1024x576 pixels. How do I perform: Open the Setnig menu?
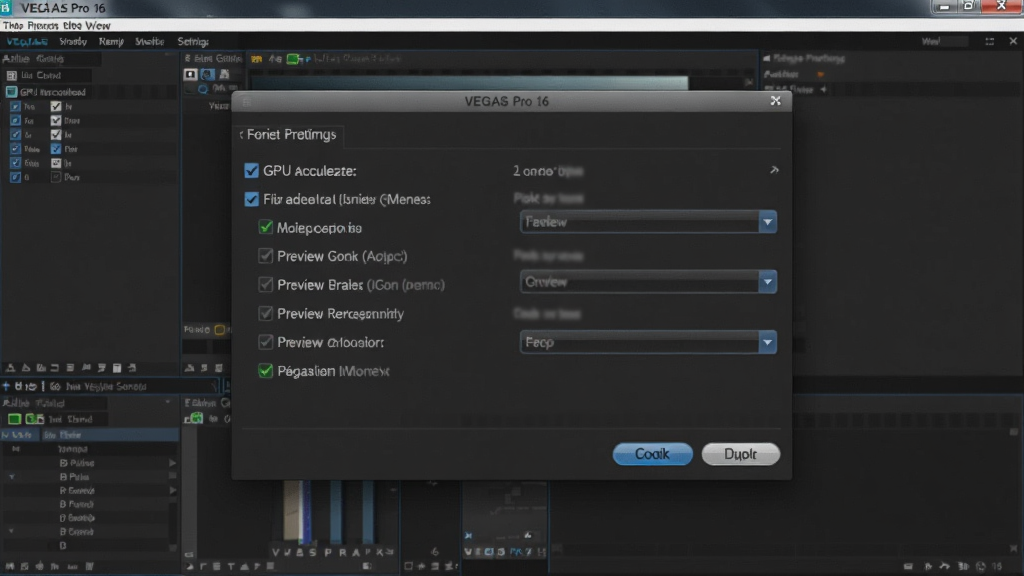tap(193, 41)
